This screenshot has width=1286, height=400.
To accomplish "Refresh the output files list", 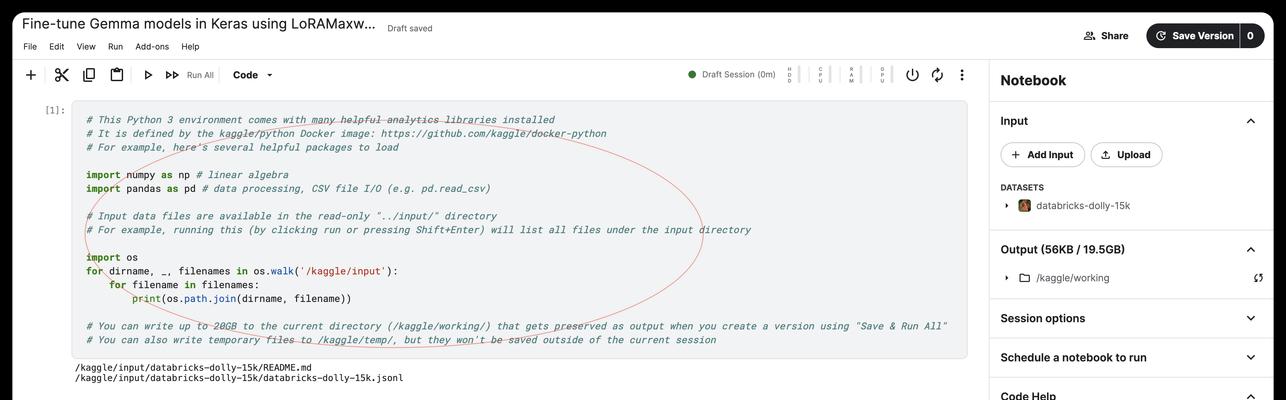I will pyautogui.click(x=1258, y=278).
